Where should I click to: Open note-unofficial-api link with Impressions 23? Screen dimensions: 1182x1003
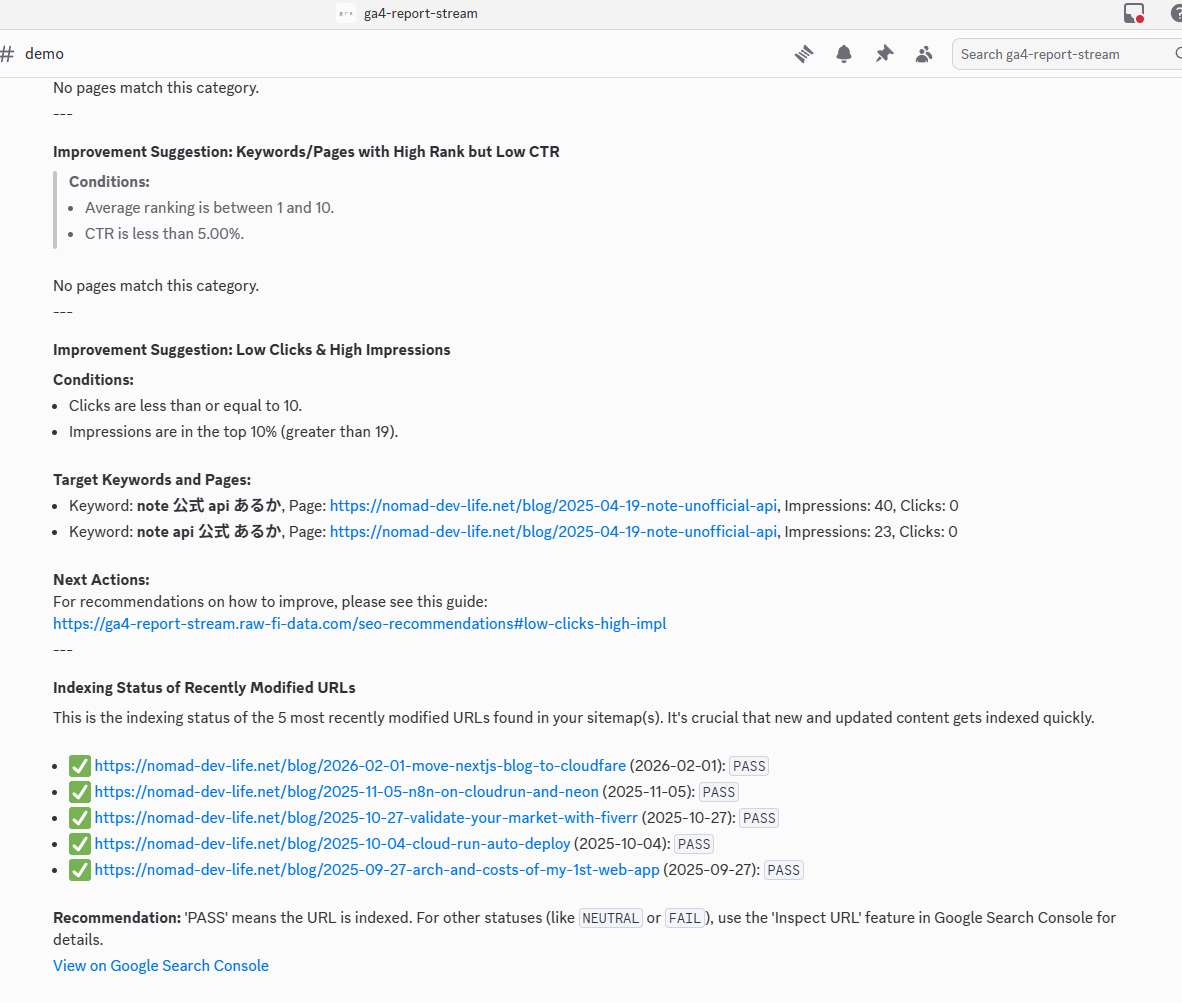click(553, 532)
